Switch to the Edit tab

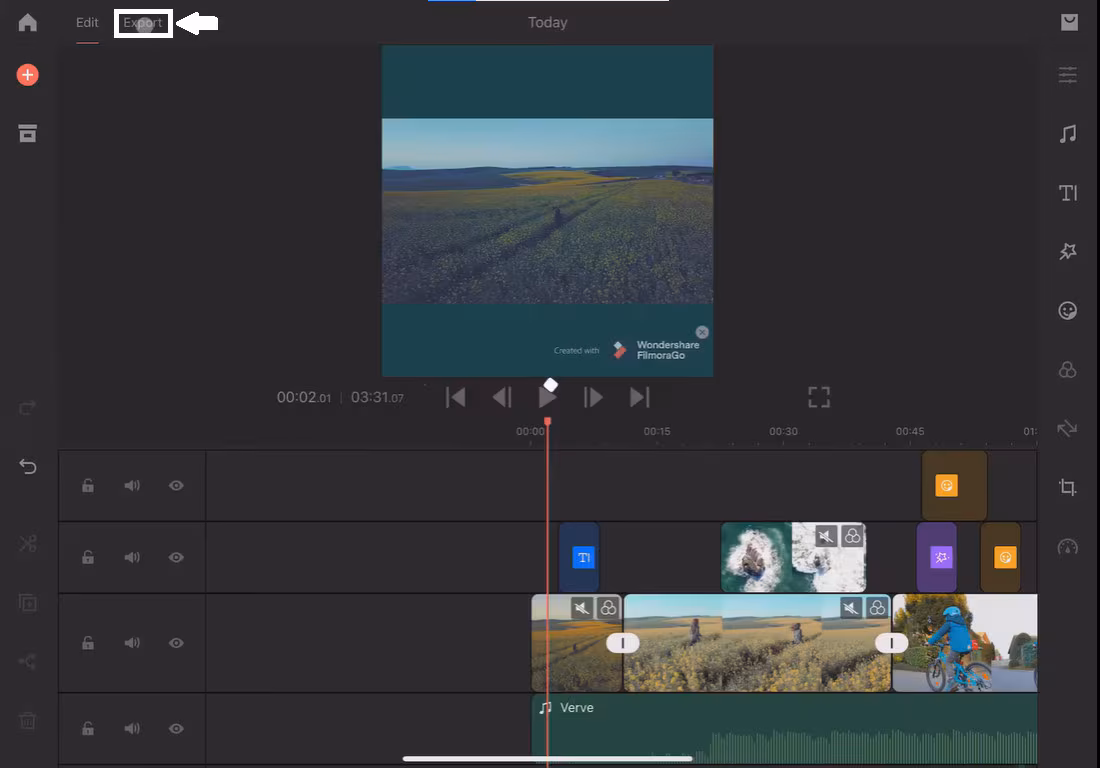(x=87, y=22)
